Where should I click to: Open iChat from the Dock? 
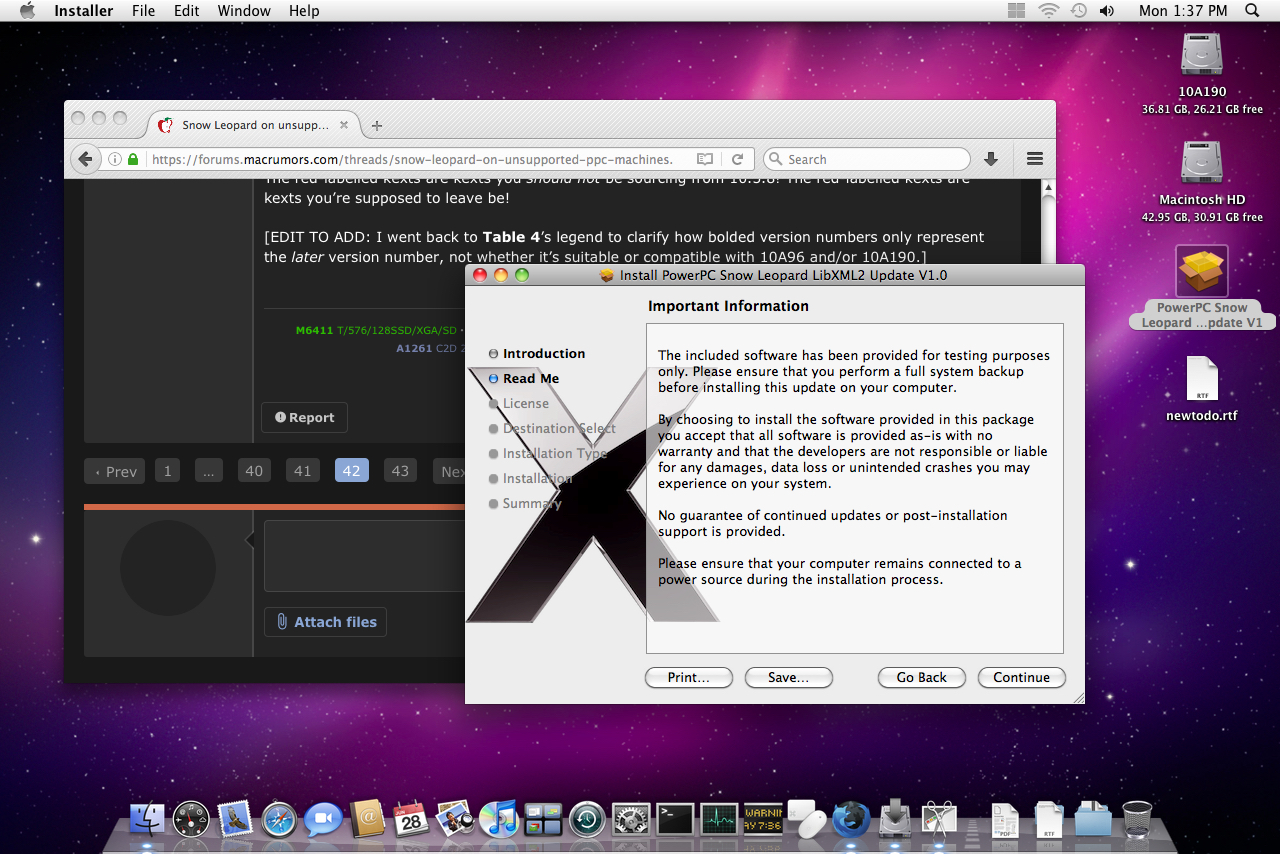click(x=323, y=819)
